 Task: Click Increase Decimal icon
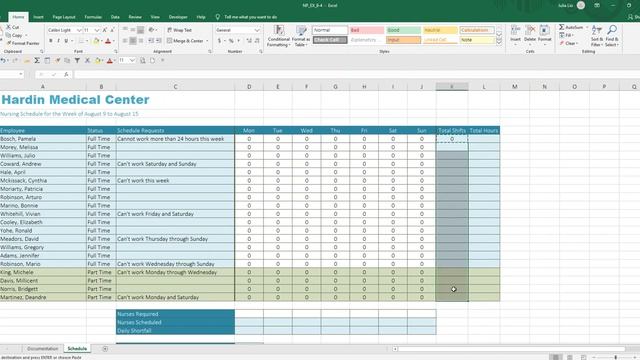tap(249, 41)
